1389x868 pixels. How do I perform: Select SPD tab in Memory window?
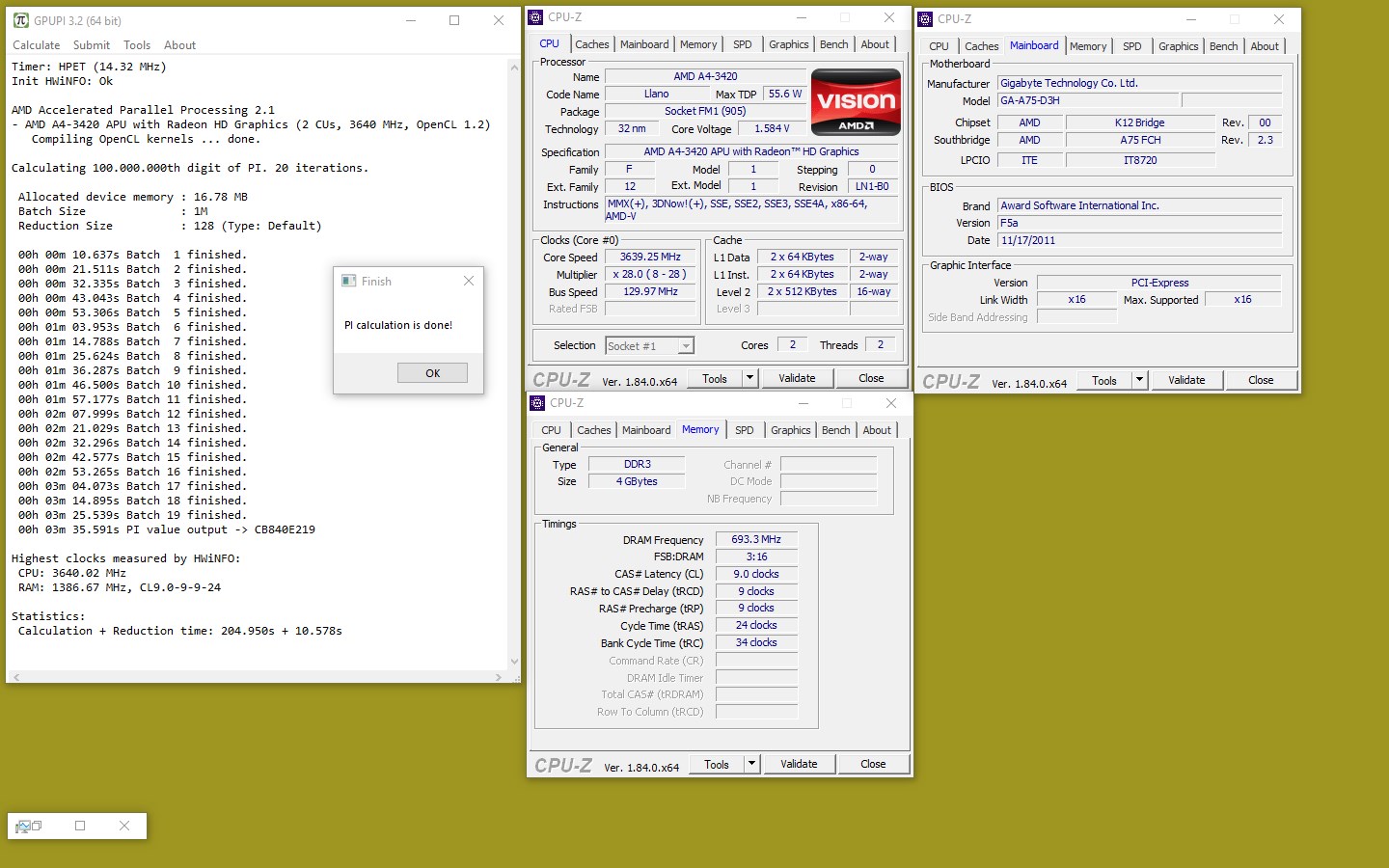745,430
